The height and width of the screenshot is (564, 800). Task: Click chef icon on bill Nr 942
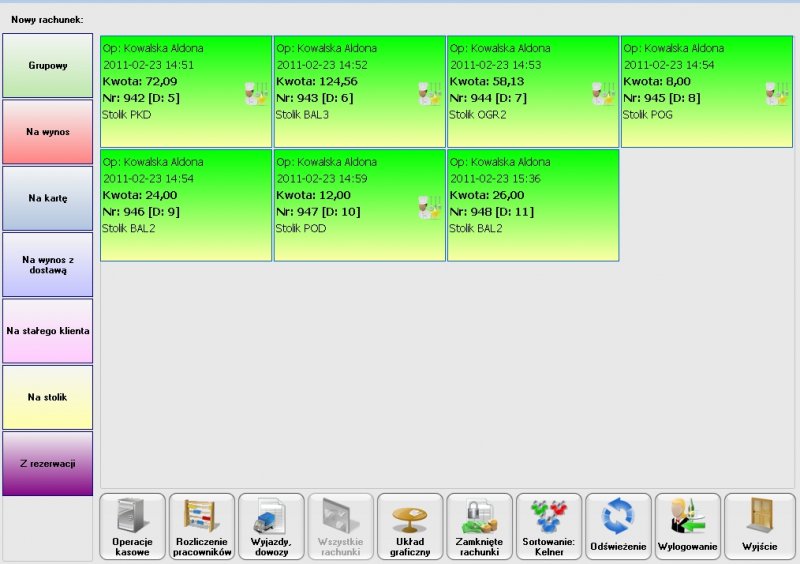click(x=256, y=93)
